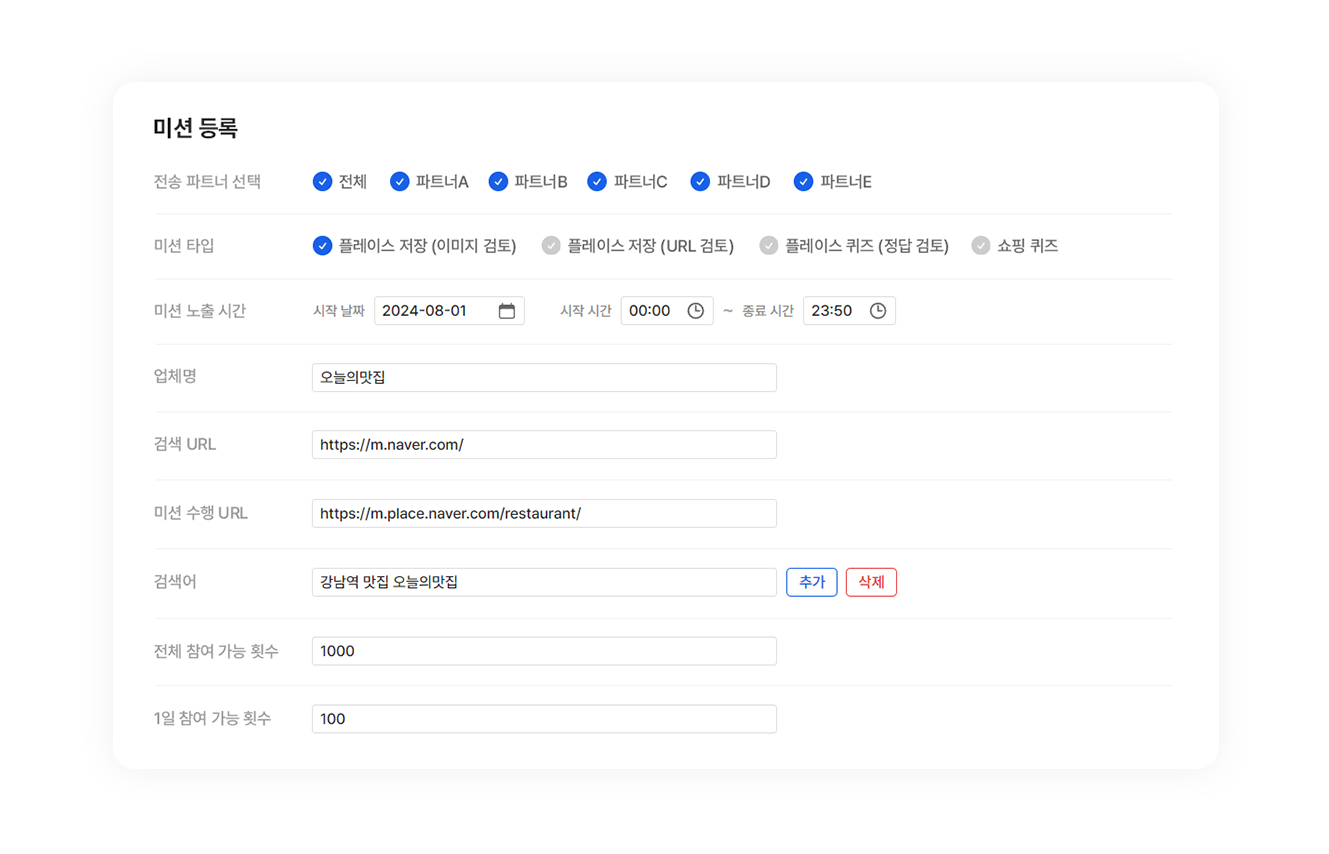The image size is (1329, 854).
Task: Select 플레이스 저장 (URL 검토) mission type
Action: point(551,245)
